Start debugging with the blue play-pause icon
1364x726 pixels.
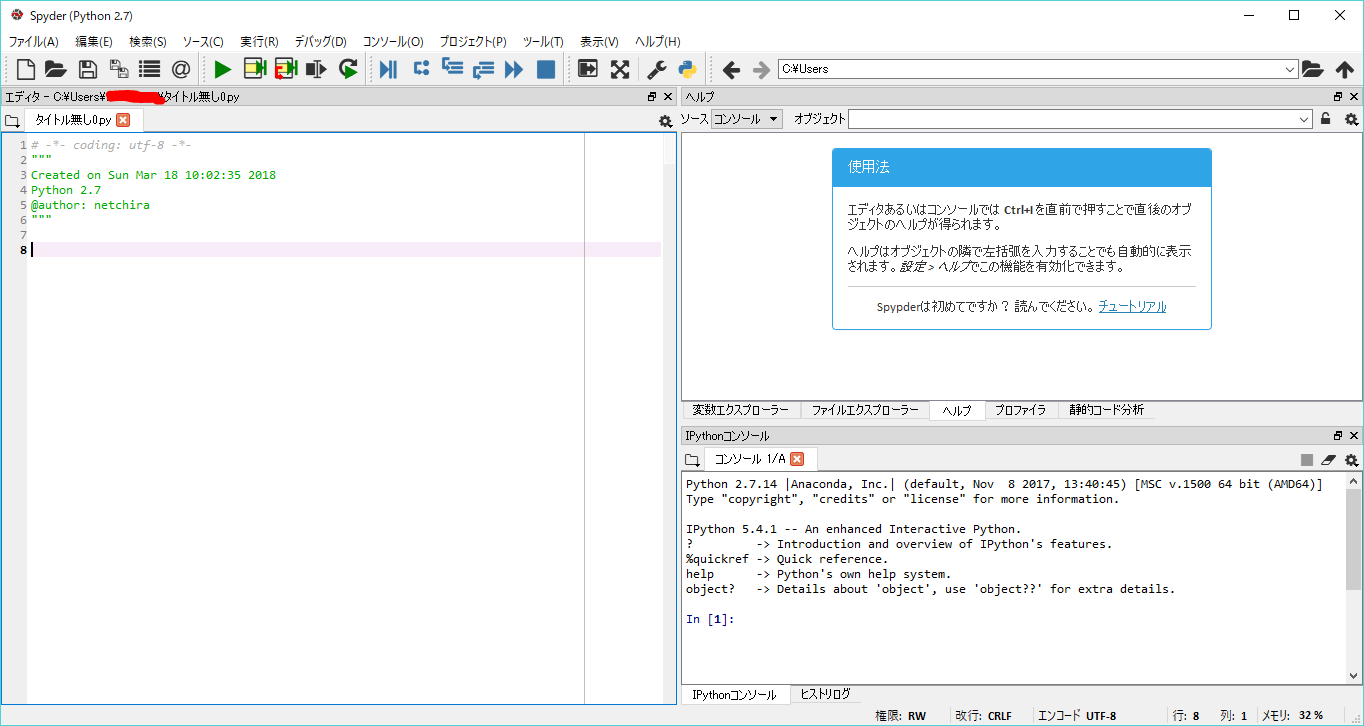pyautogui.click(x=390, y=69)
